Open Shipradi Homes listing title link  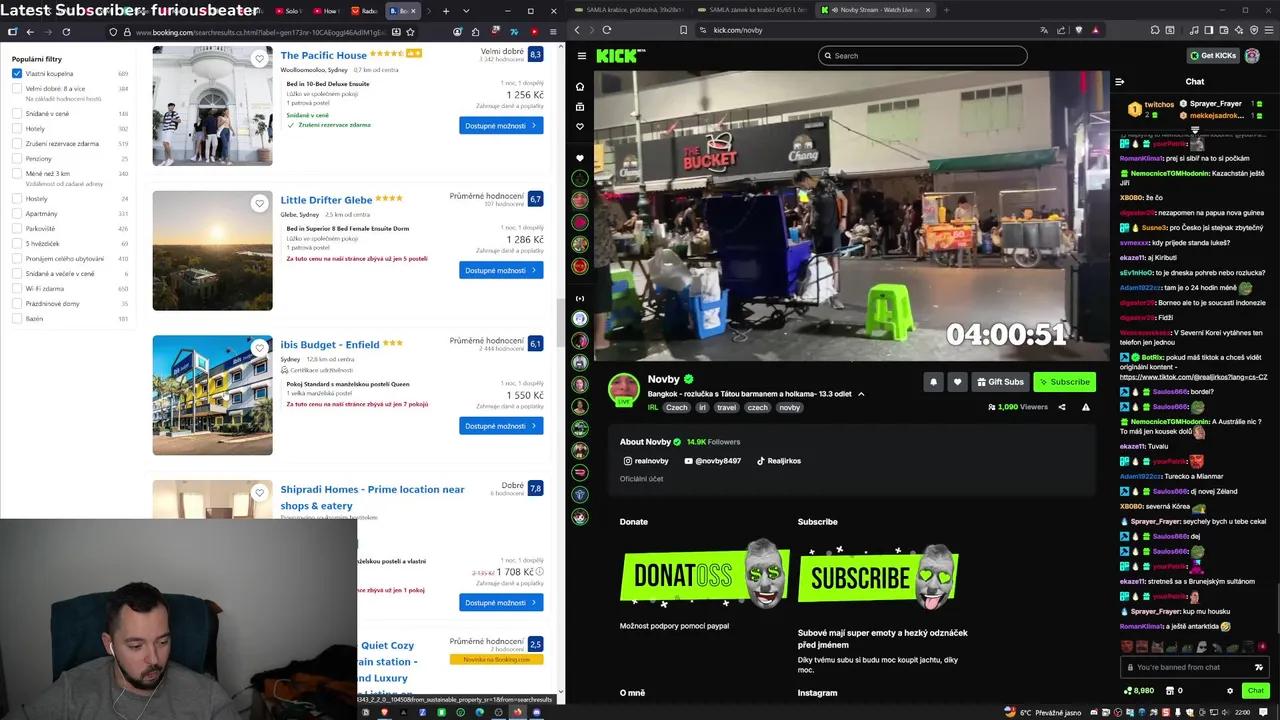(x=372, y=497)
